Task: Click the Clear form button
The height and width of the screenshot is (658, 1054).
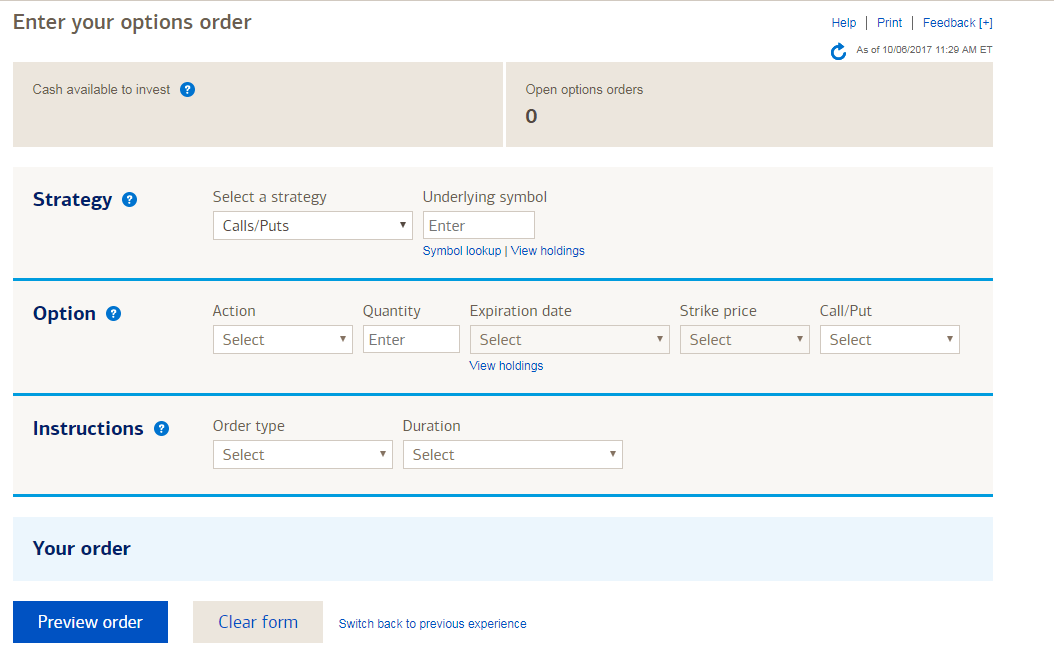Action: pos(258,622)
